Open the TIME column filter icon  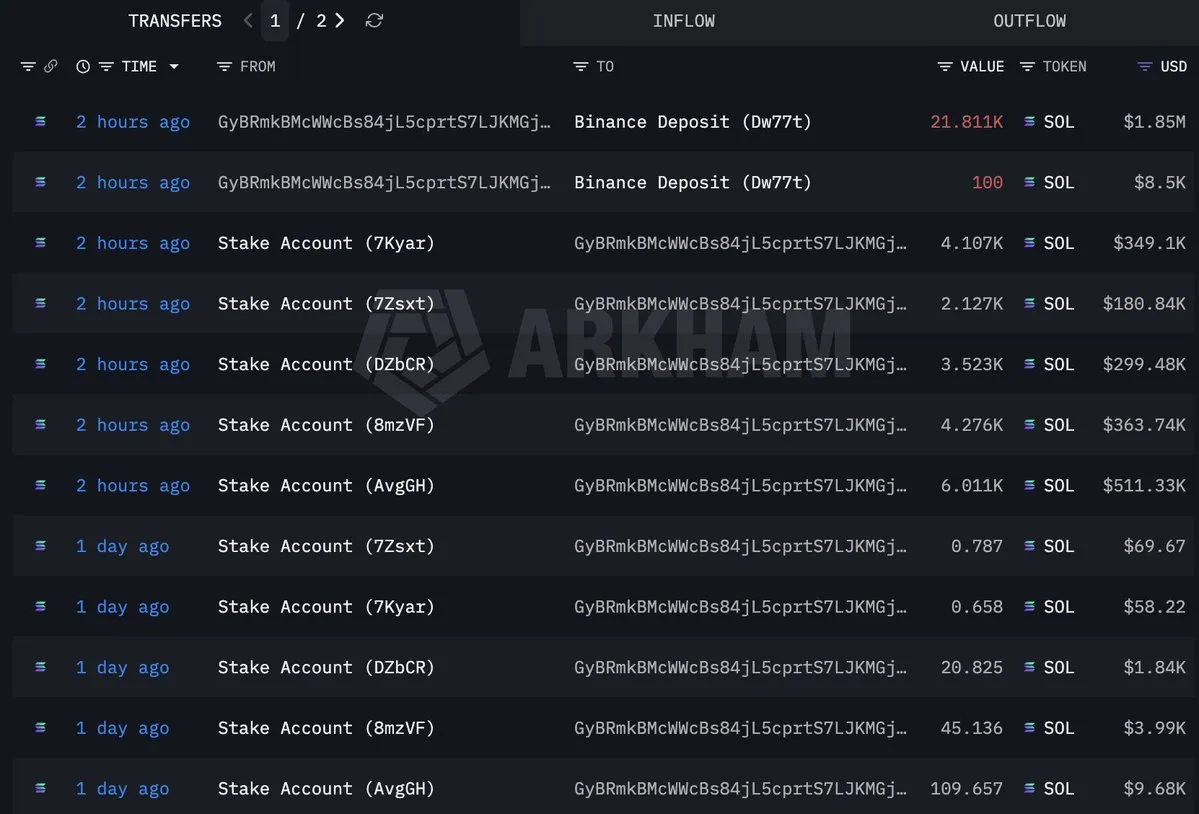point(106,66)
